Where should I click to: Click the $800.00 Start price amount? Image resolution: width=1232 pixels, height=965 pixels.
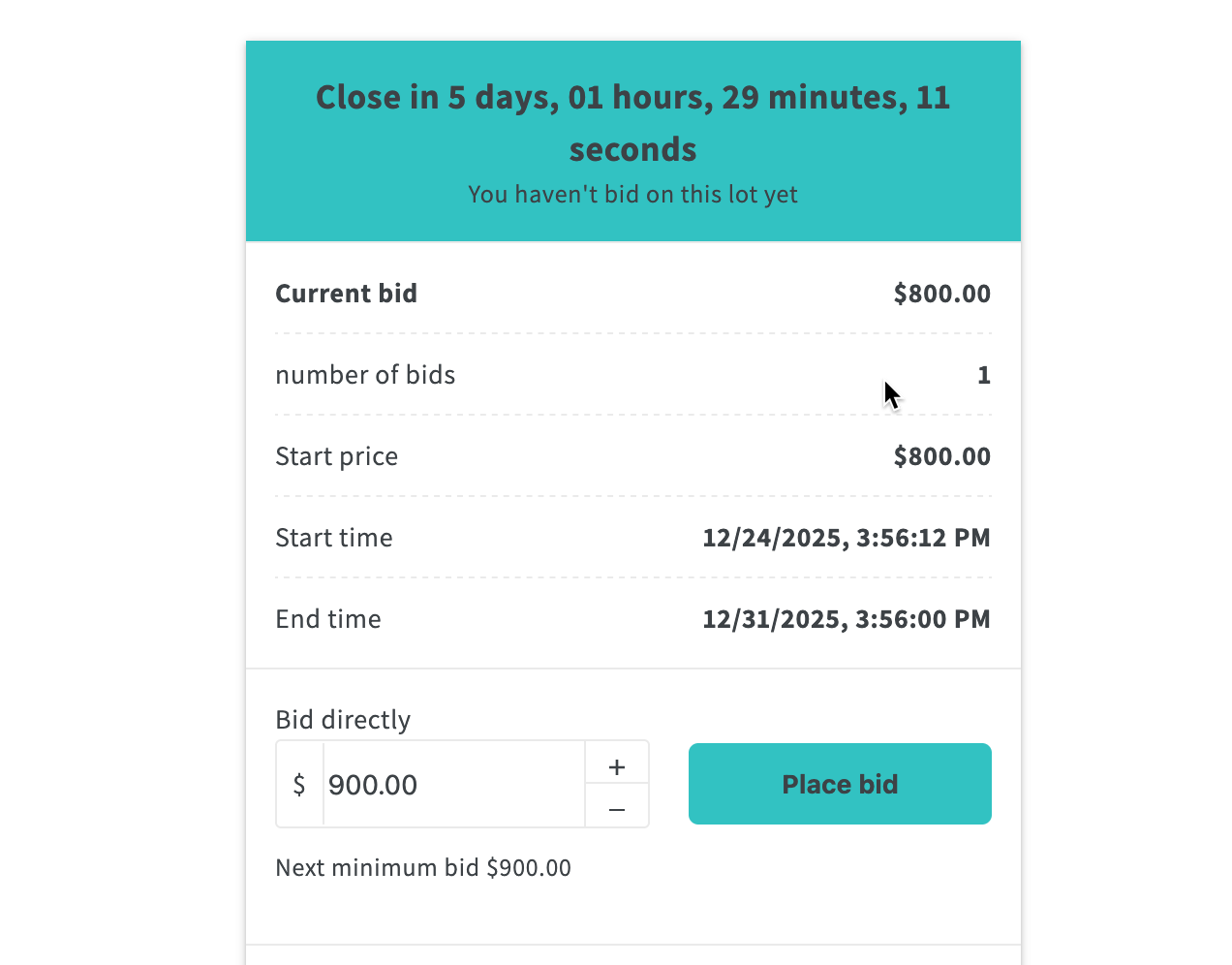941,456
